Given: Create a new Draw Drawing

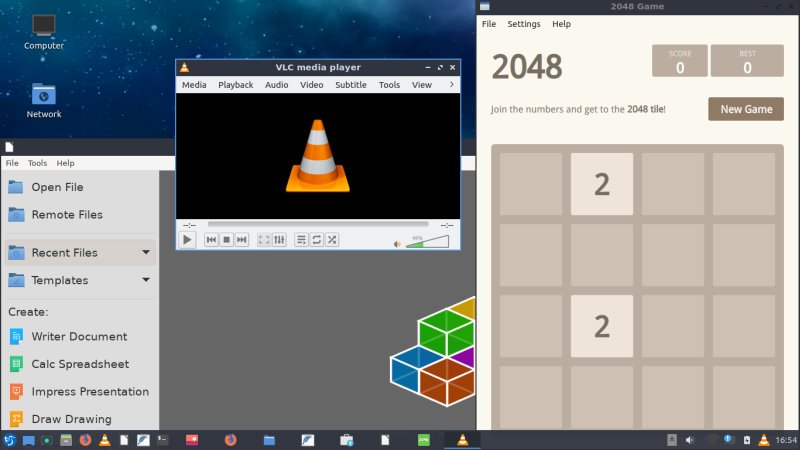Looking at the screenshot, I should [x=80, y=419].
